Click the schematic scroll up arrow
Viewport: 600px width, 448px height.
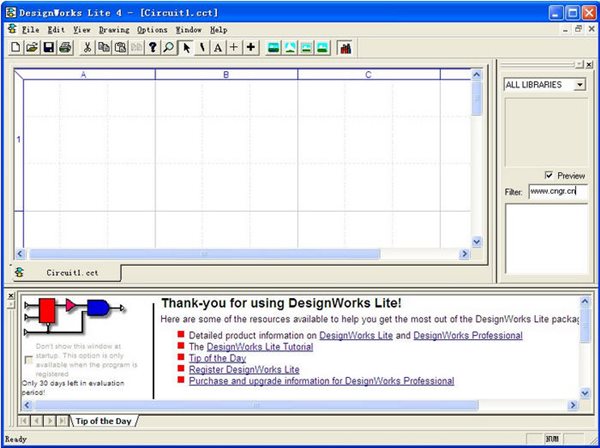coord(476,75)
